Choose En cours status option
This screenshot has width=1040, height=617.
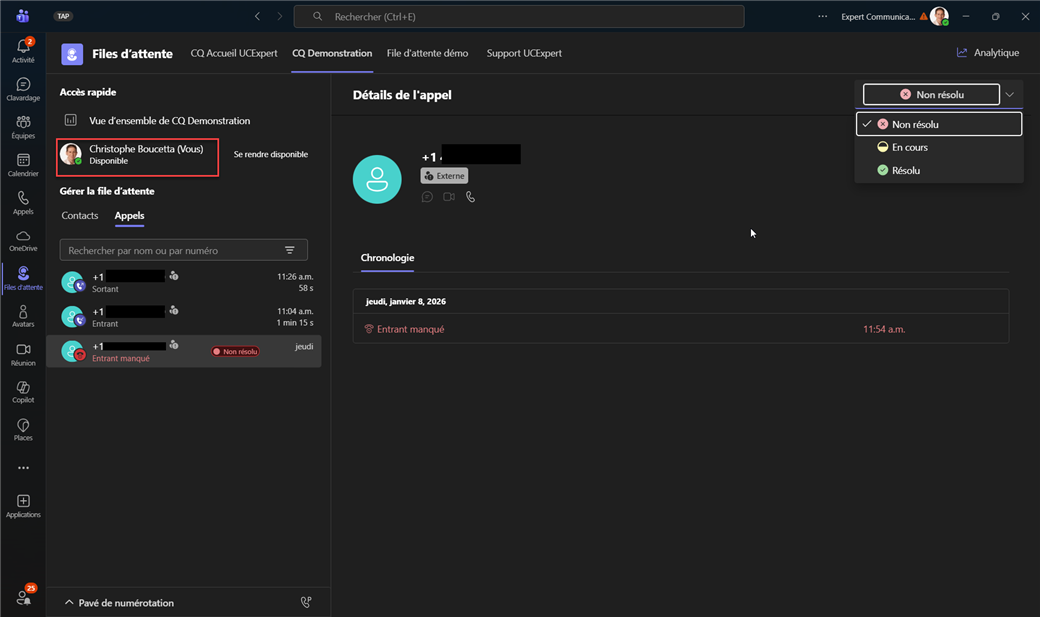tap(909, 147)
